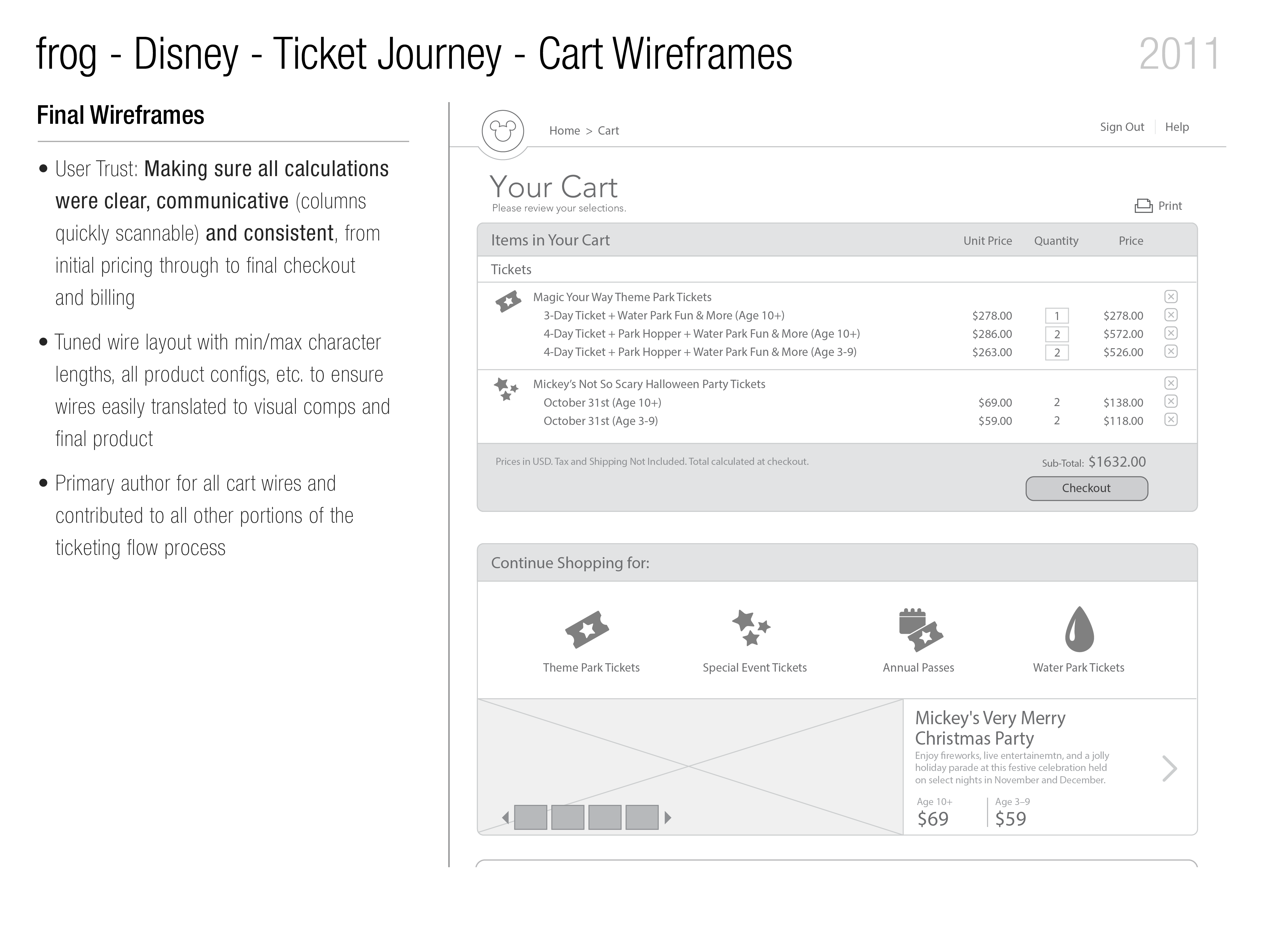Viewport: 1269px width, 952px height.
Task: Click the Checkout button
Action: pyautogui.click(x=1087, y=489)
